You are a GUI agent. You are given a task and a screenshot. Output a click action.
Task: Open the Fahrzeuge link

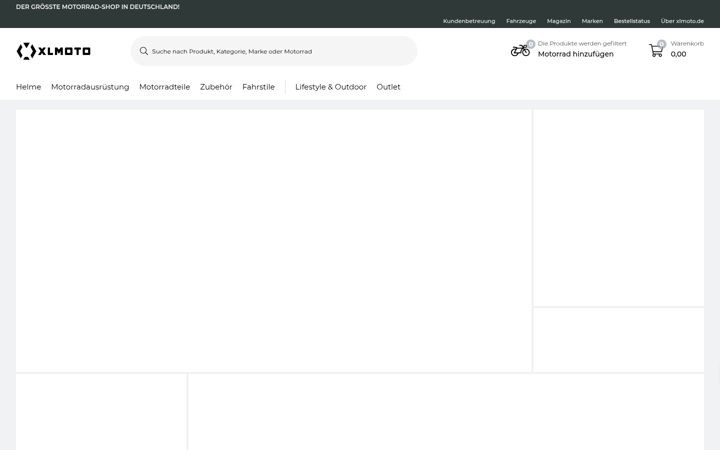(x=521, y=21)
